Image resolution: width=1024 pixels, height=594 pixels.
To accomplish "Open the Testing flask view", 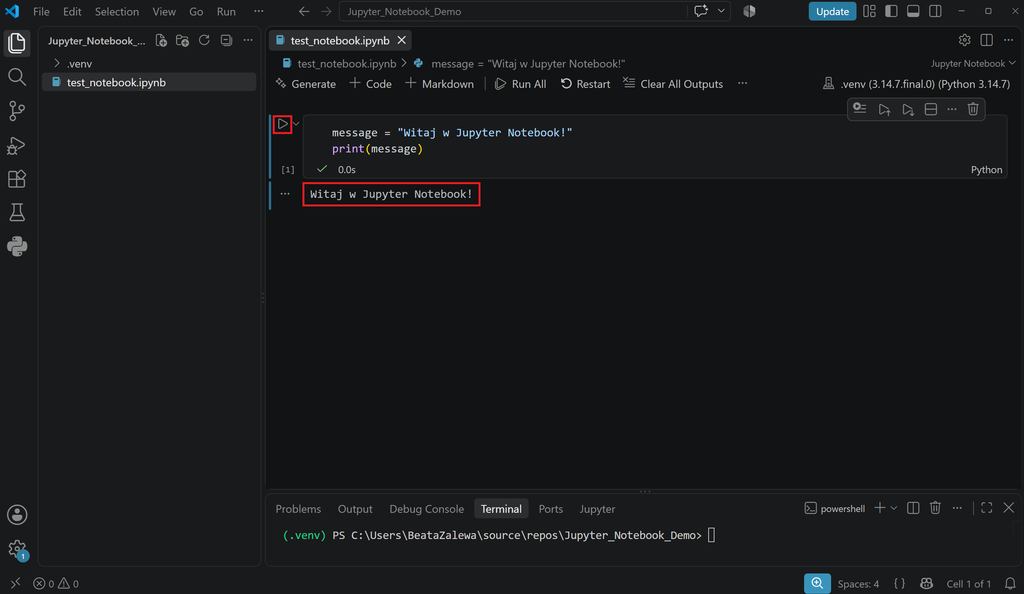I will (17, 213).
